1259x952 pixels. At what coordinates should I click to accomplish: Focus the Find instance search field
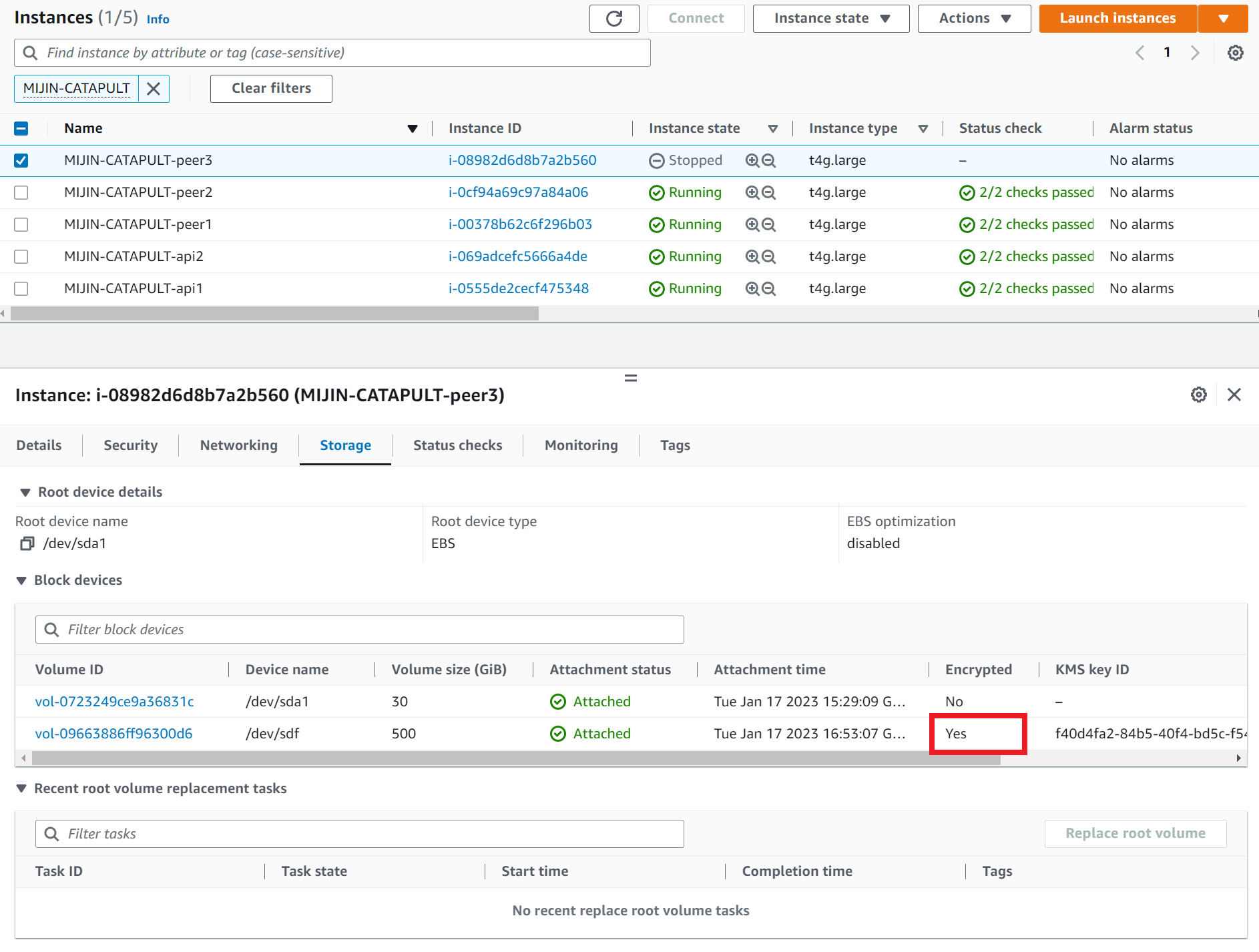[x=332, y=53]
